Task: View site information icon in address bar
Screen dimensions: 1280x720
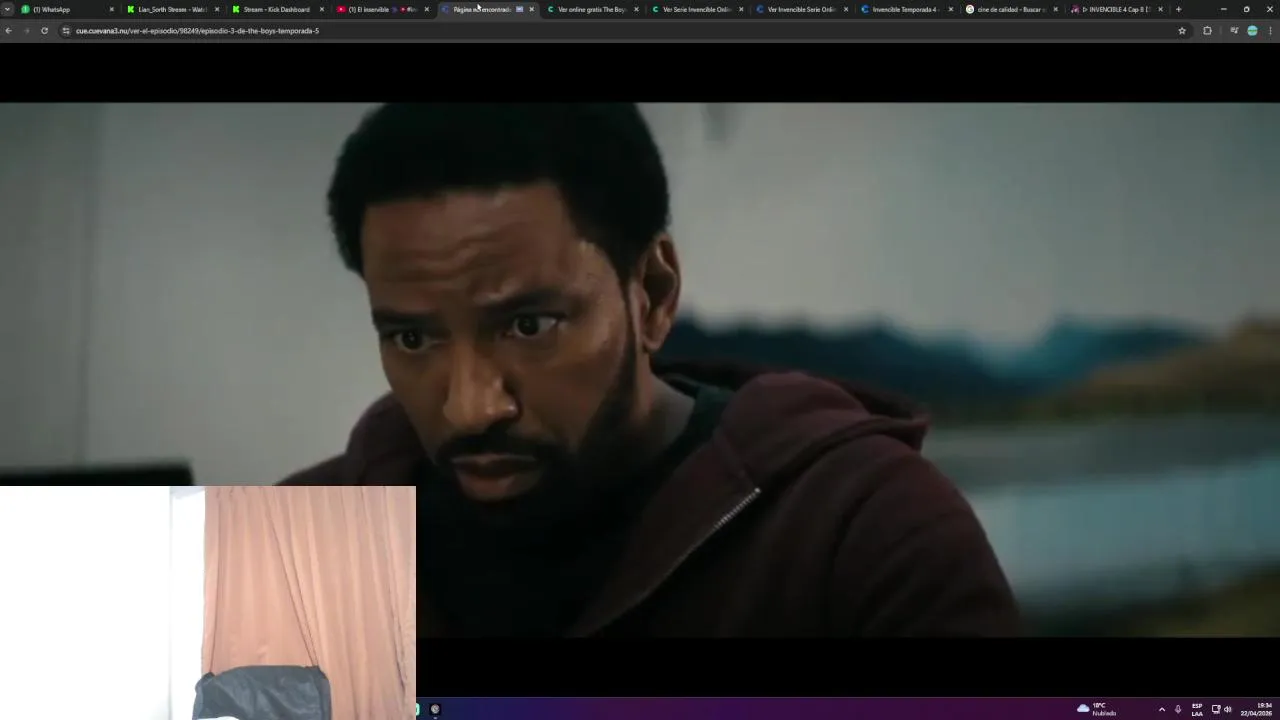Action: 66,31
